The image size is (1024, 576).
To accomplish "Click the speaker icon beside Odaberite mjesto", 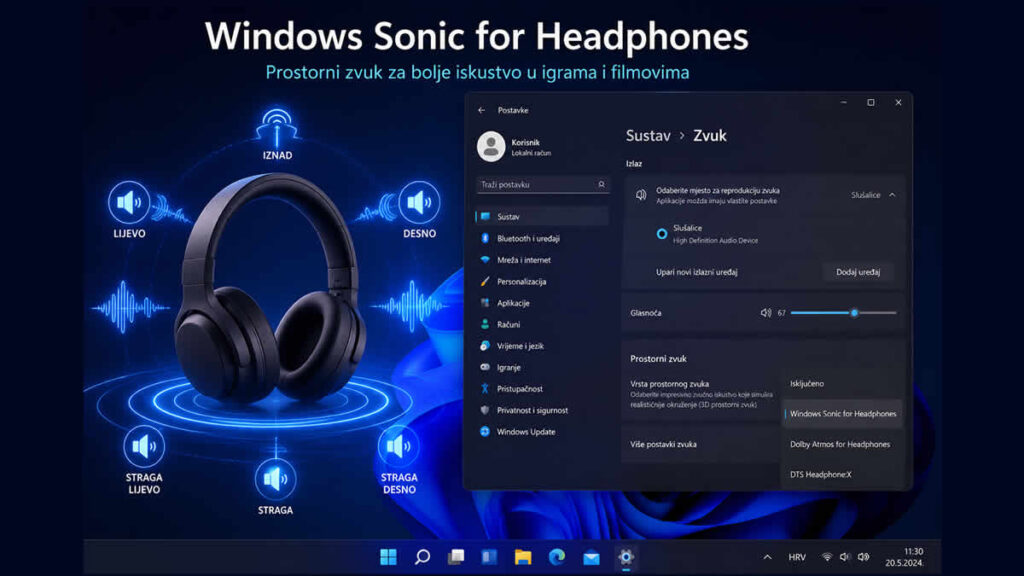I will (x=641, y=195).
